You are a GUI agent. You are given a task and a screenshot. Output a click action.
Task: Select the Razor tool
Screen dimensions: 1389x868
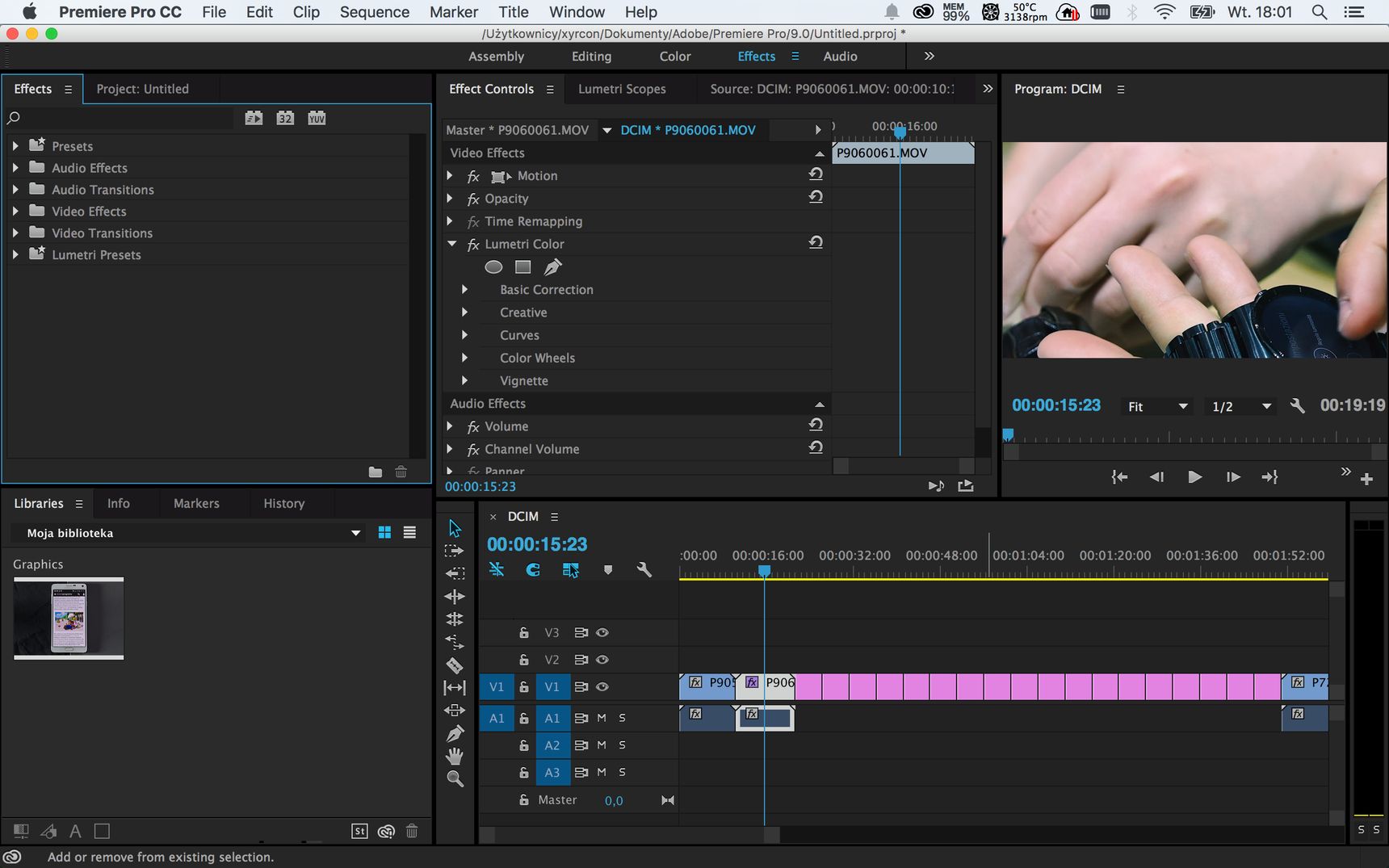455,665
